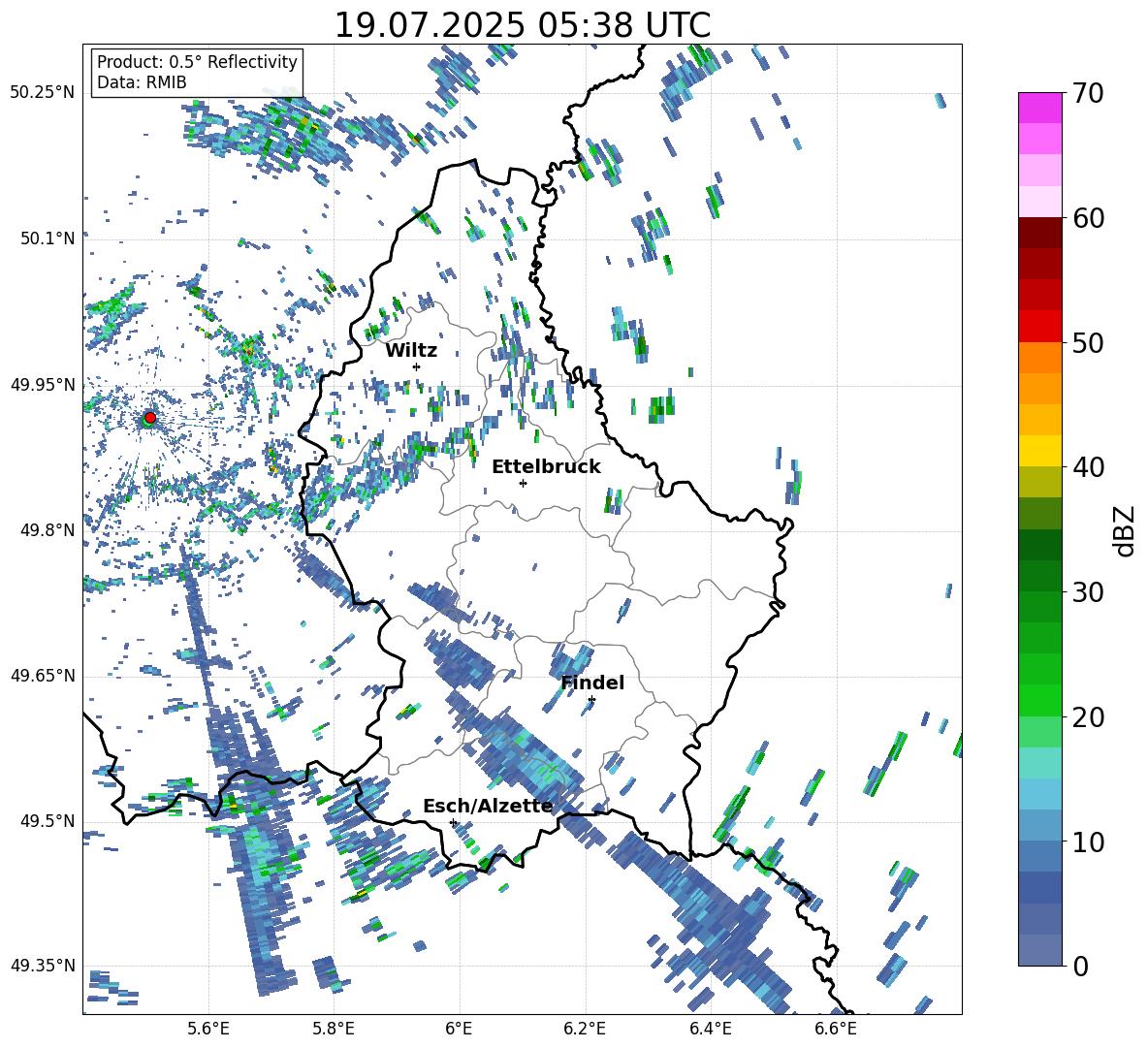The width and height of the screenshot is (1148, 1048).
Task: Click the colorbar 60 tick label
Action: click(1089, 218)
